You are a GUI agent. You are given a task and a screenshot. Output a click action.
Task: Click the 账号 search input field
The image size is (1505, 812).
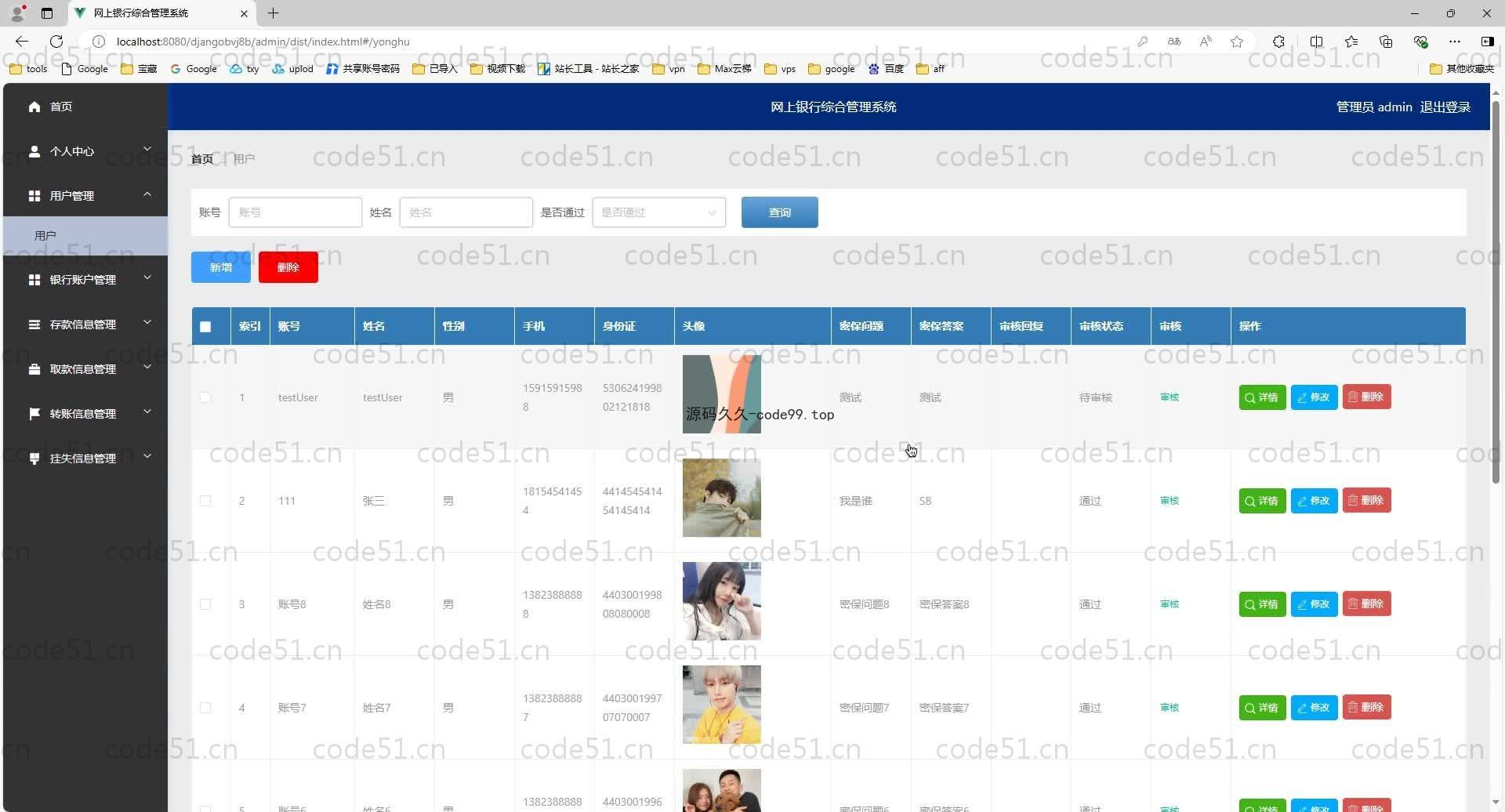click(295, 212)
